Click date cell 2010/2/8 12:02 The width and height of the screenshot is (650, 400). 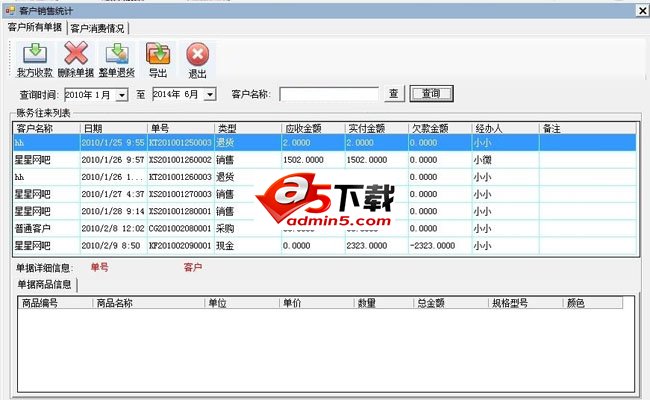pos(113,228)
